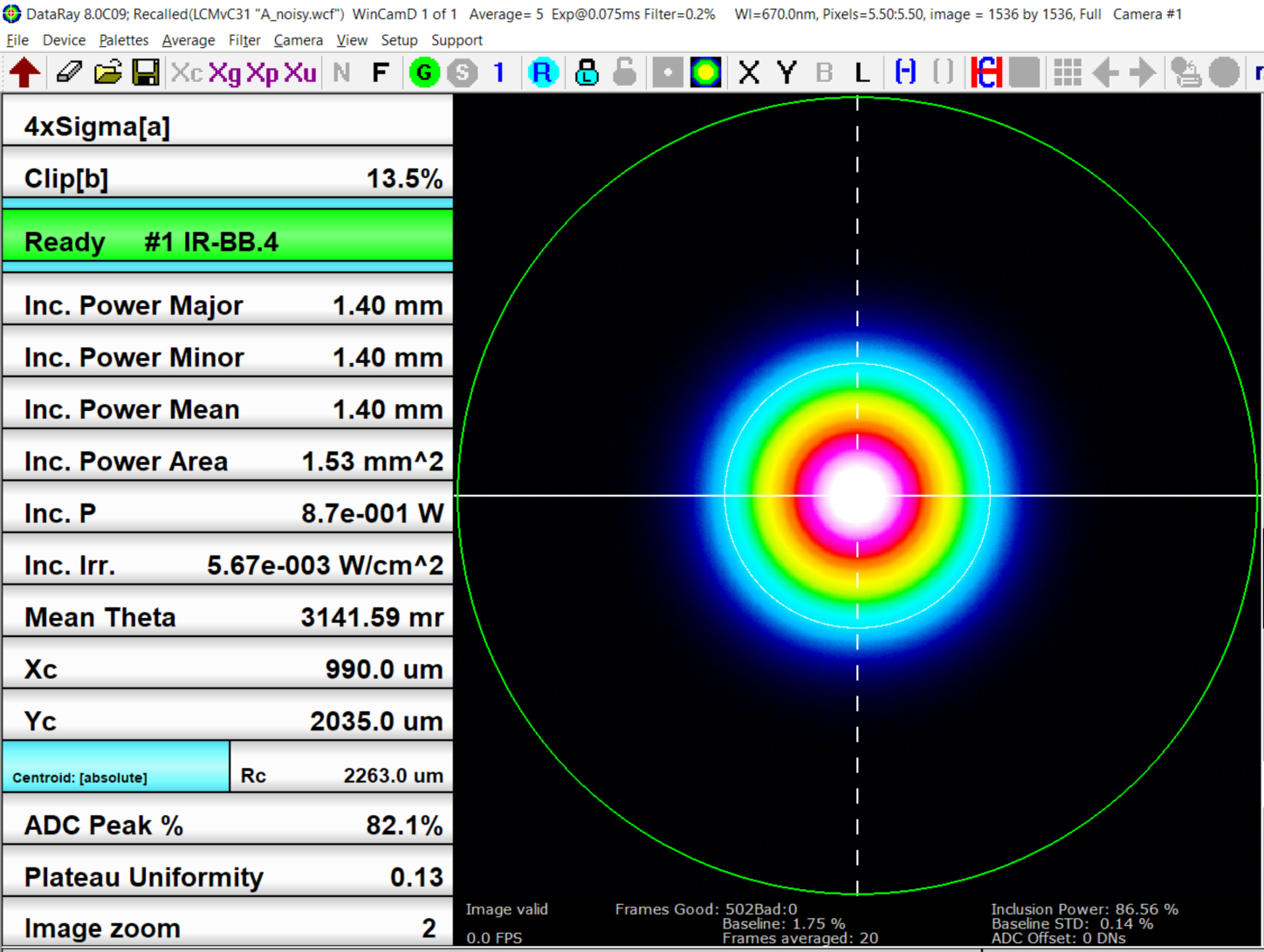Screen dimensions: 1264x952
Task: Open the Support menu
Action: point(457,40)
